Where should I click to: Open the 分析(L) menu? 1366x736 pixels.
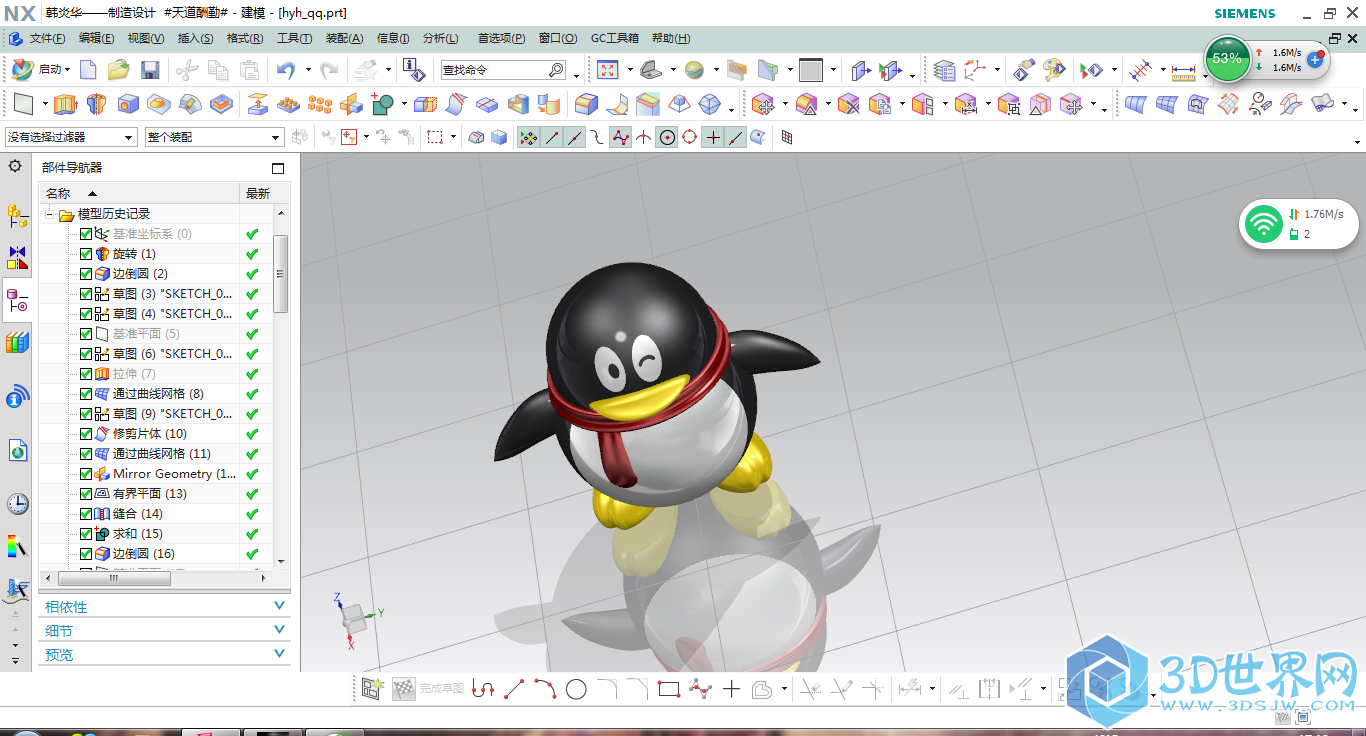click(x=440, y=38)
